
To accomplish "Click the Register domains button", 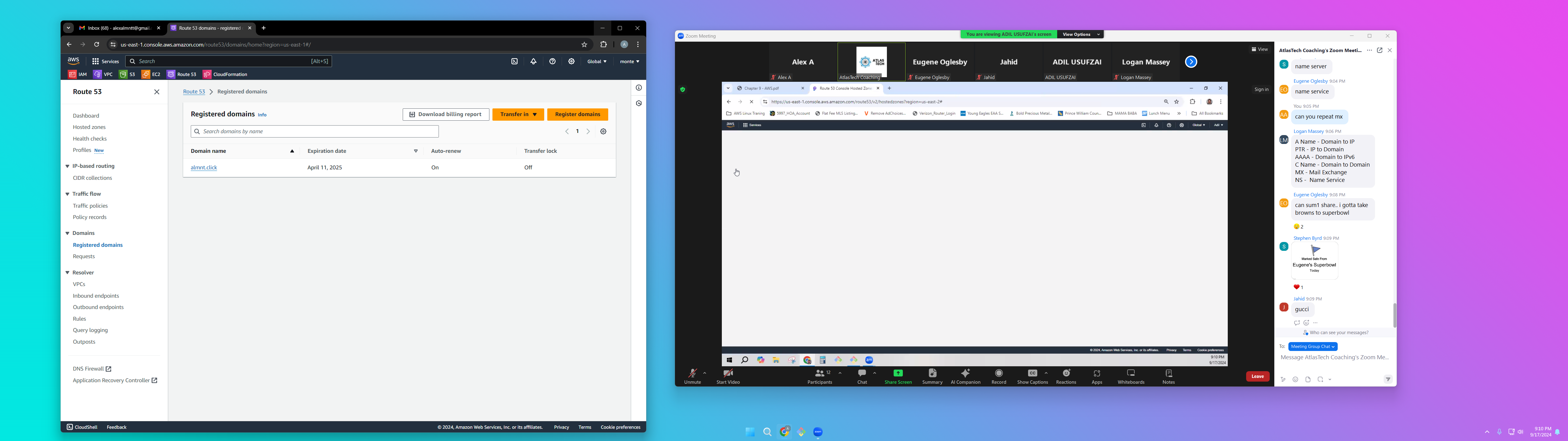I will point(577,115).
